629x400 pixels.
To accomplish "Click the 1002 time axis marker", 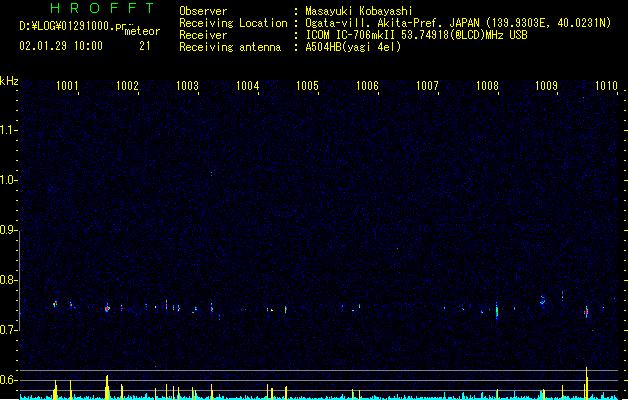I will coord(127,86).
